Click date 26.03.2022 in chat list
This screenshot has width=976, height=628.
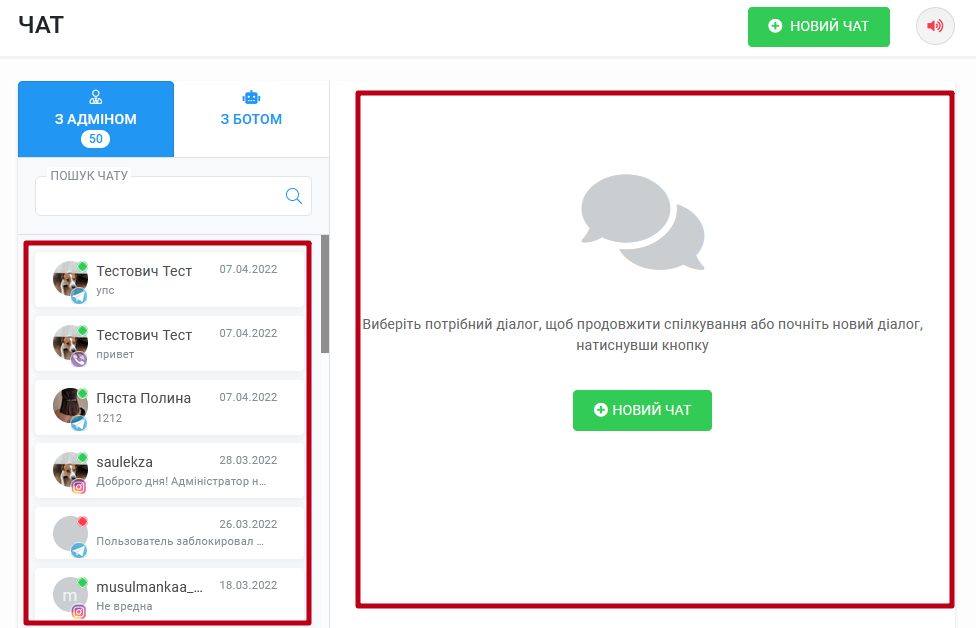point(248,525)
